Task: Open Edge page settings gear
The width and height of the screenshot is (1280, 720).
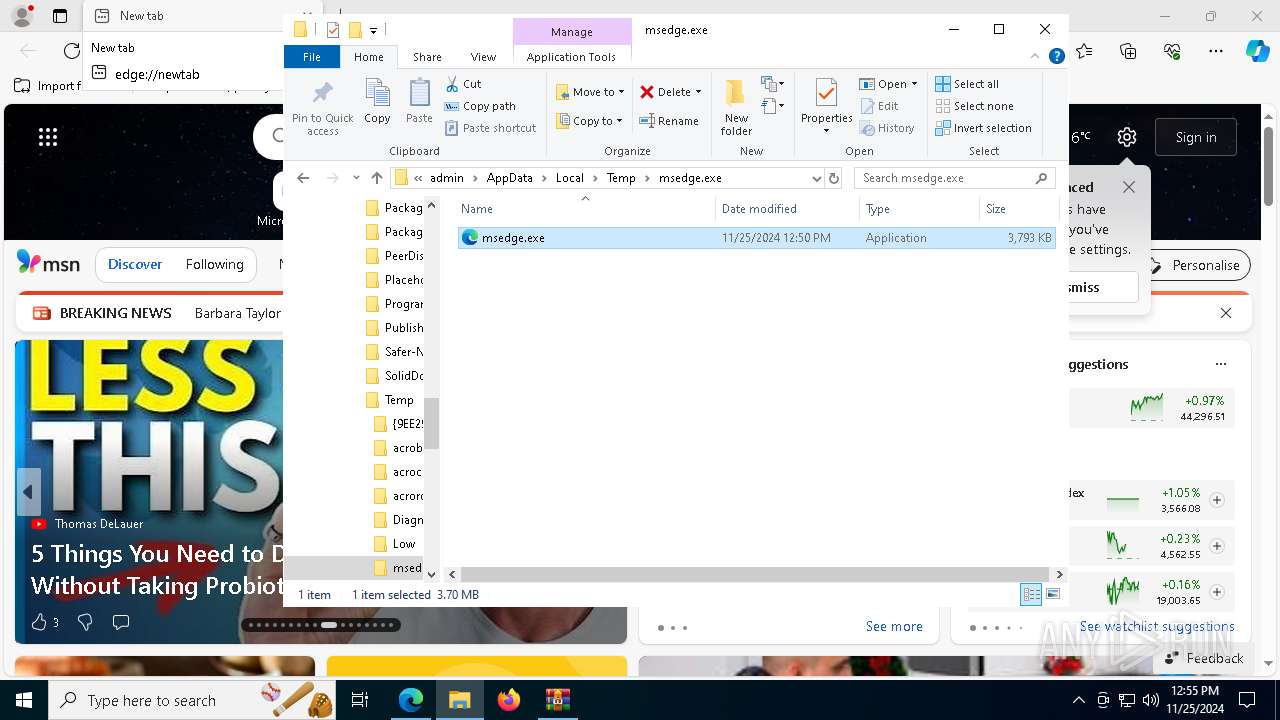Action: click(1127, 137)
